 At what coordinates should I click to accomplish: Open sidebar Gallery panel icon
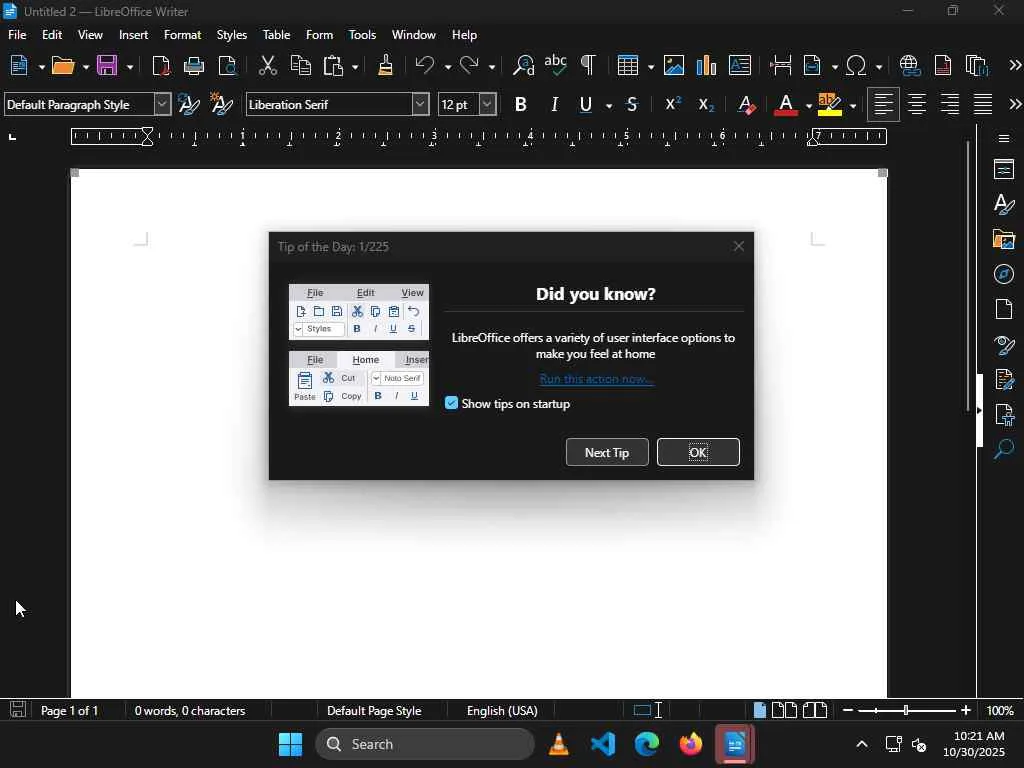1004,239
